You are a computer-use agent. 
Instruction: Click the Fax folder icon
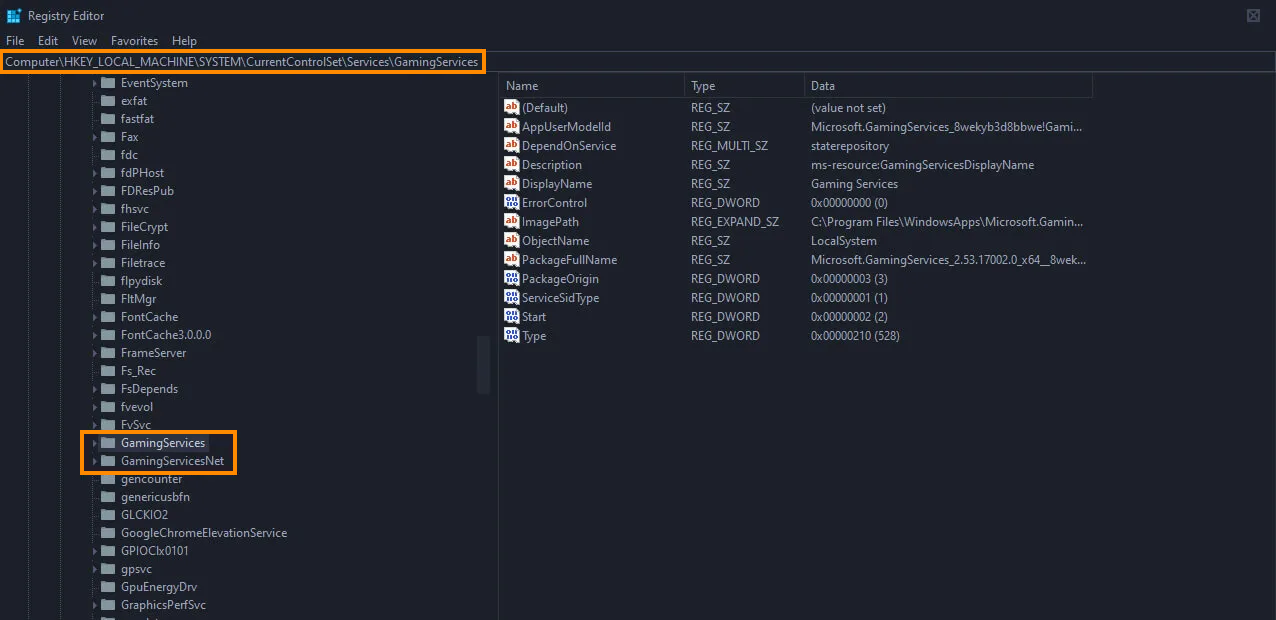(108, 137)
